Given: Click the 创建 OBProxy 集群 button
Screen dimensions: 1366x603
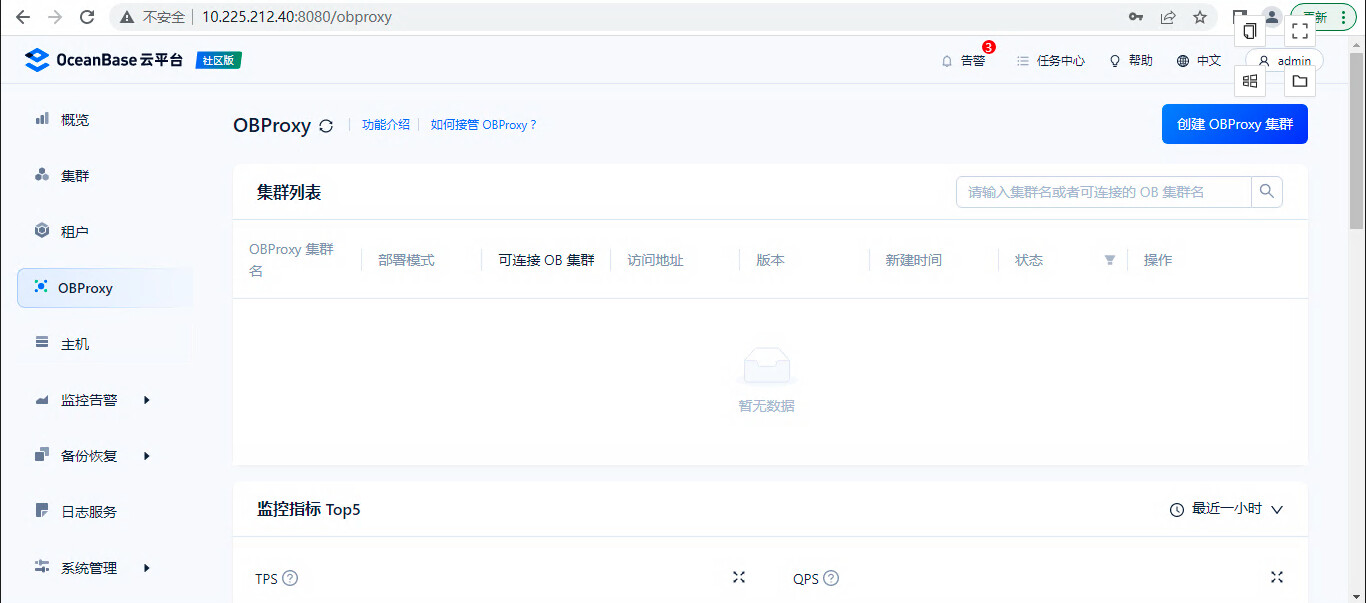Looking at the screenshot, I should pos(1235,125).
